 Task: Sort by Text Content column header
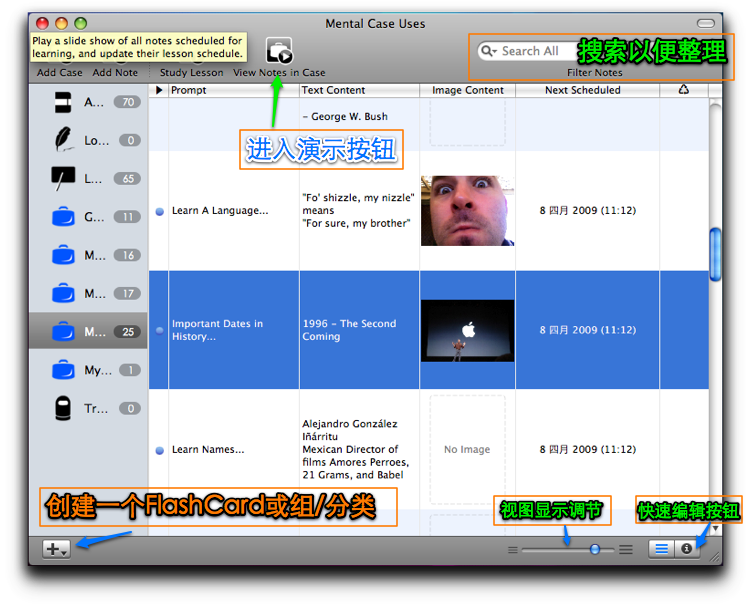[333, 90]
